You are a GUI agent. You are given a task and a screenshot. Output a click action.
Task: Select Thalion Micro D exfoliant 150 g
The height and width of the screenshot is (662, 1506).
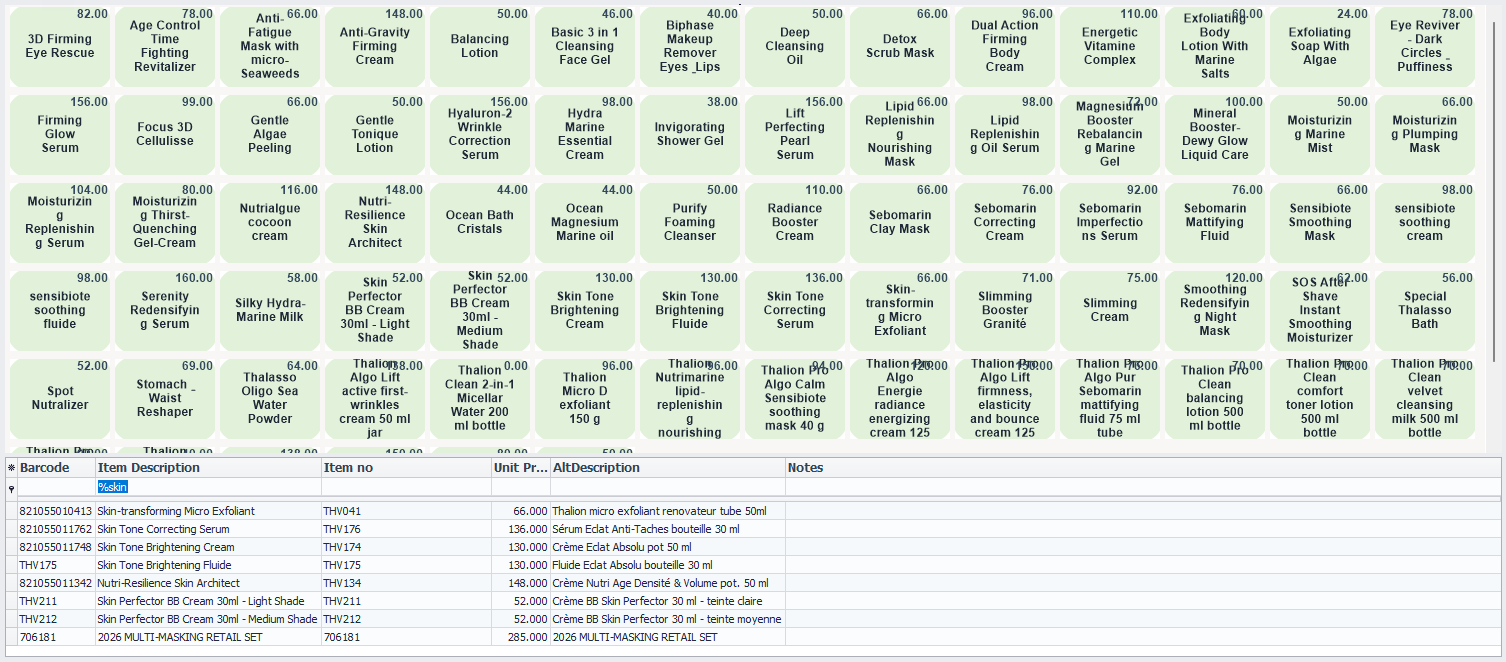pos(585,399)
